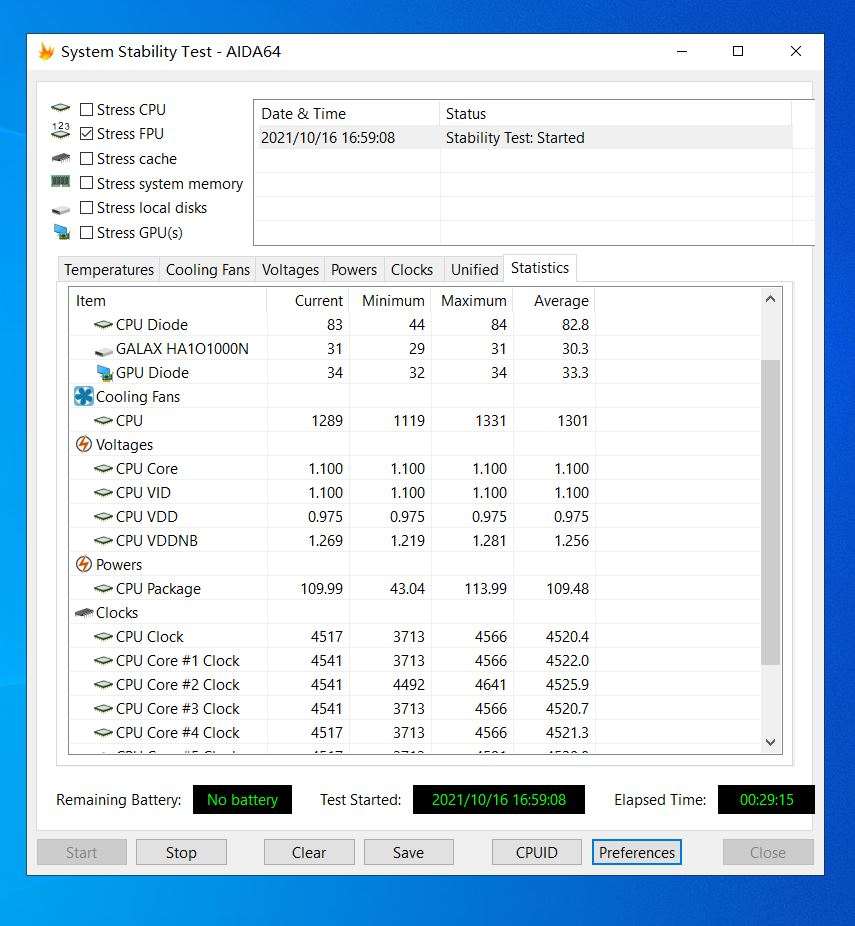The width and height of the screenshot is (855, 926).
Task: Click the RAM icon beside Stress system memory
Action: 60,181
